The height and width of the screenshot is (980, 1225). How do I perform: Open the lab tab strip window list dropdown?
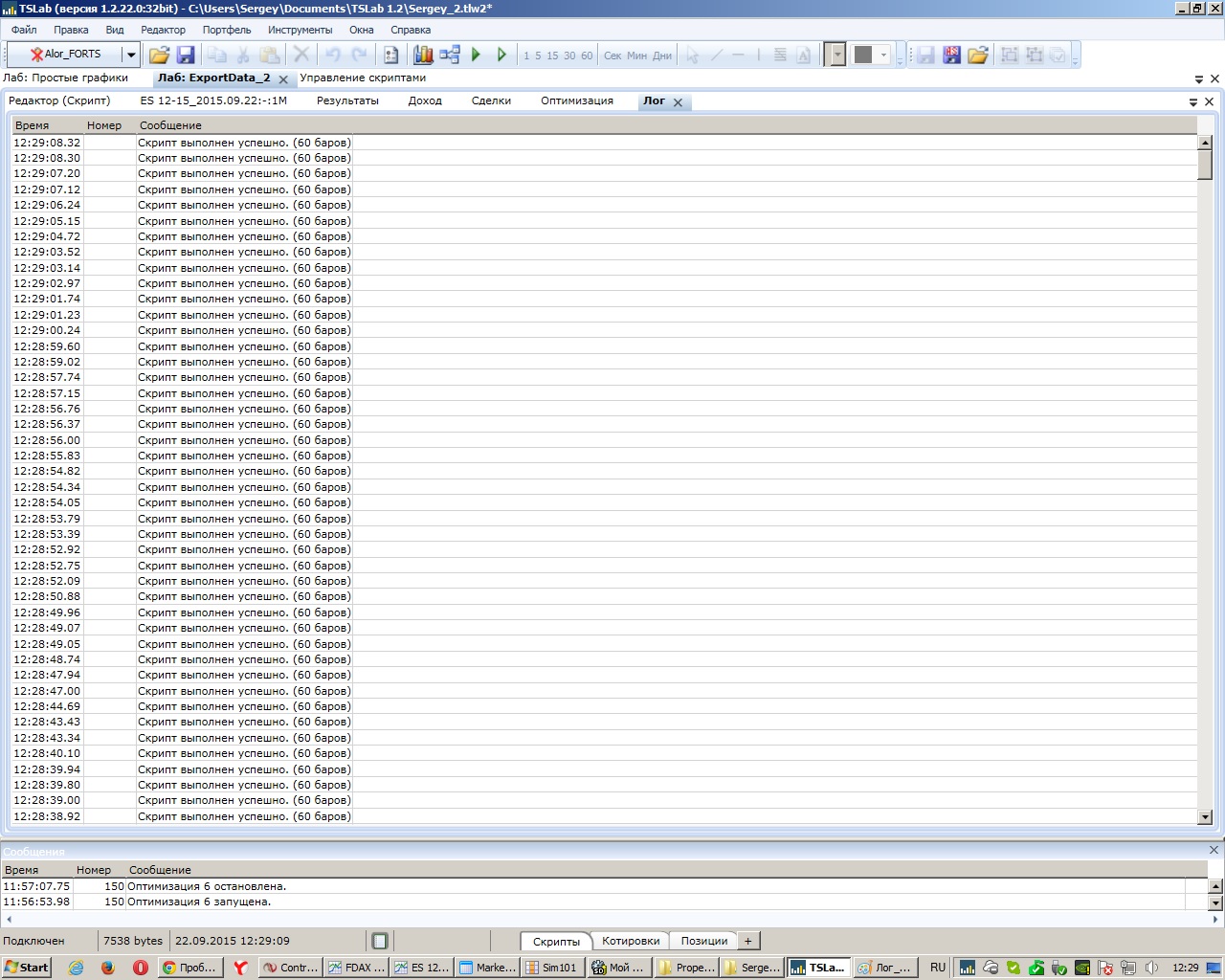(1199, 79)
